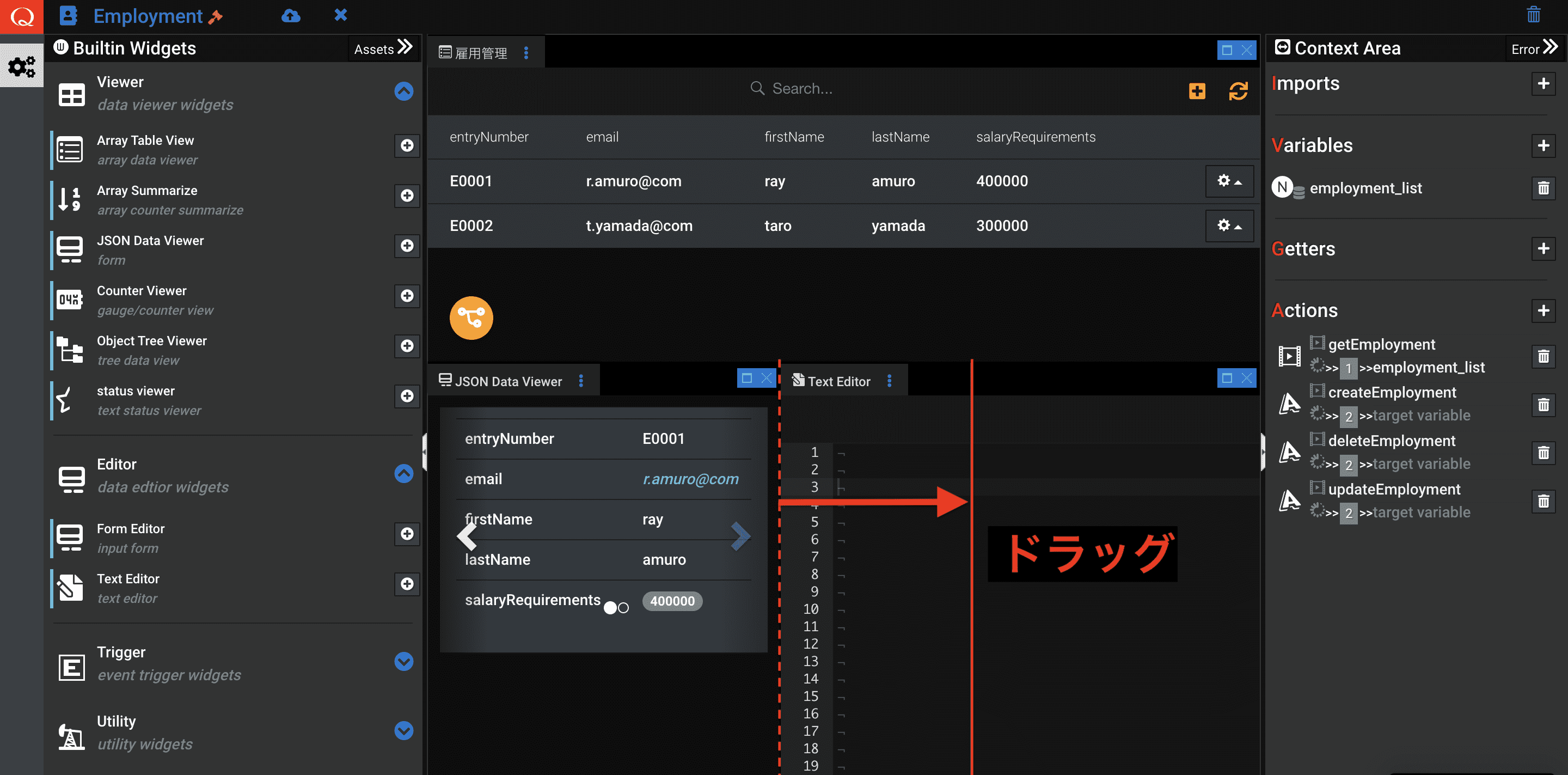The height and width of the screenshot is (775, 1568).
Task: Open the settings gears icon in sidebar
Action: pos(21,66)
